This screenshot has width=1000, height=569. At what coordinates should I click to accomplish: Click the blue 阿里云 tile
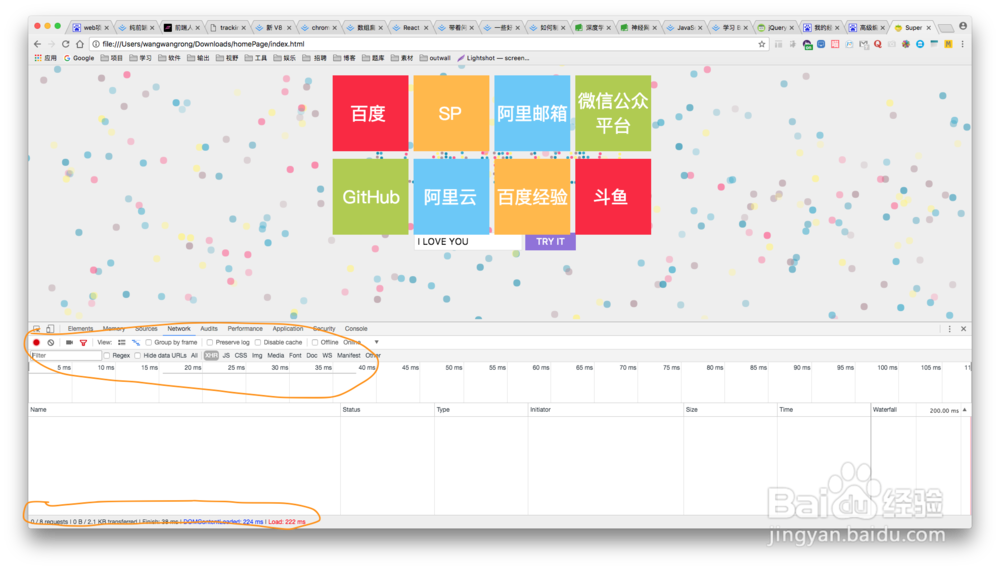point(451,196)
